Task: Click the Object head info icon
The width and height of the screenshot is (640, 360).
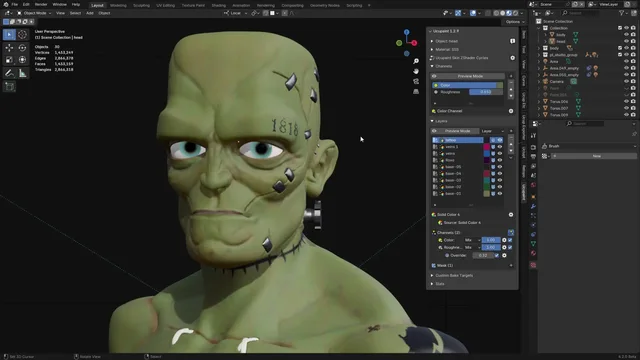Action: (x=512, y=41)
